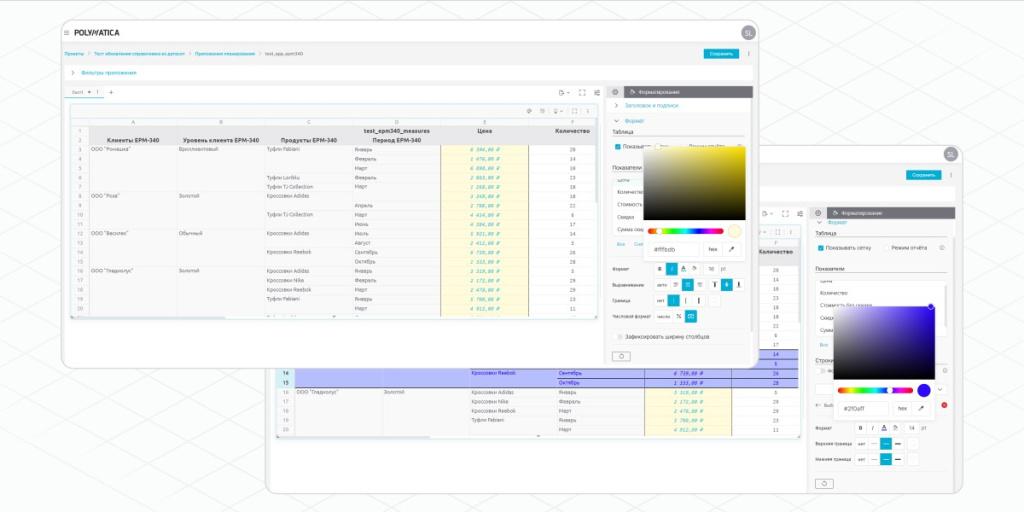Click Все link under front Показатели list
This screenshot has width=1024, height=512.
click(621, 244)
